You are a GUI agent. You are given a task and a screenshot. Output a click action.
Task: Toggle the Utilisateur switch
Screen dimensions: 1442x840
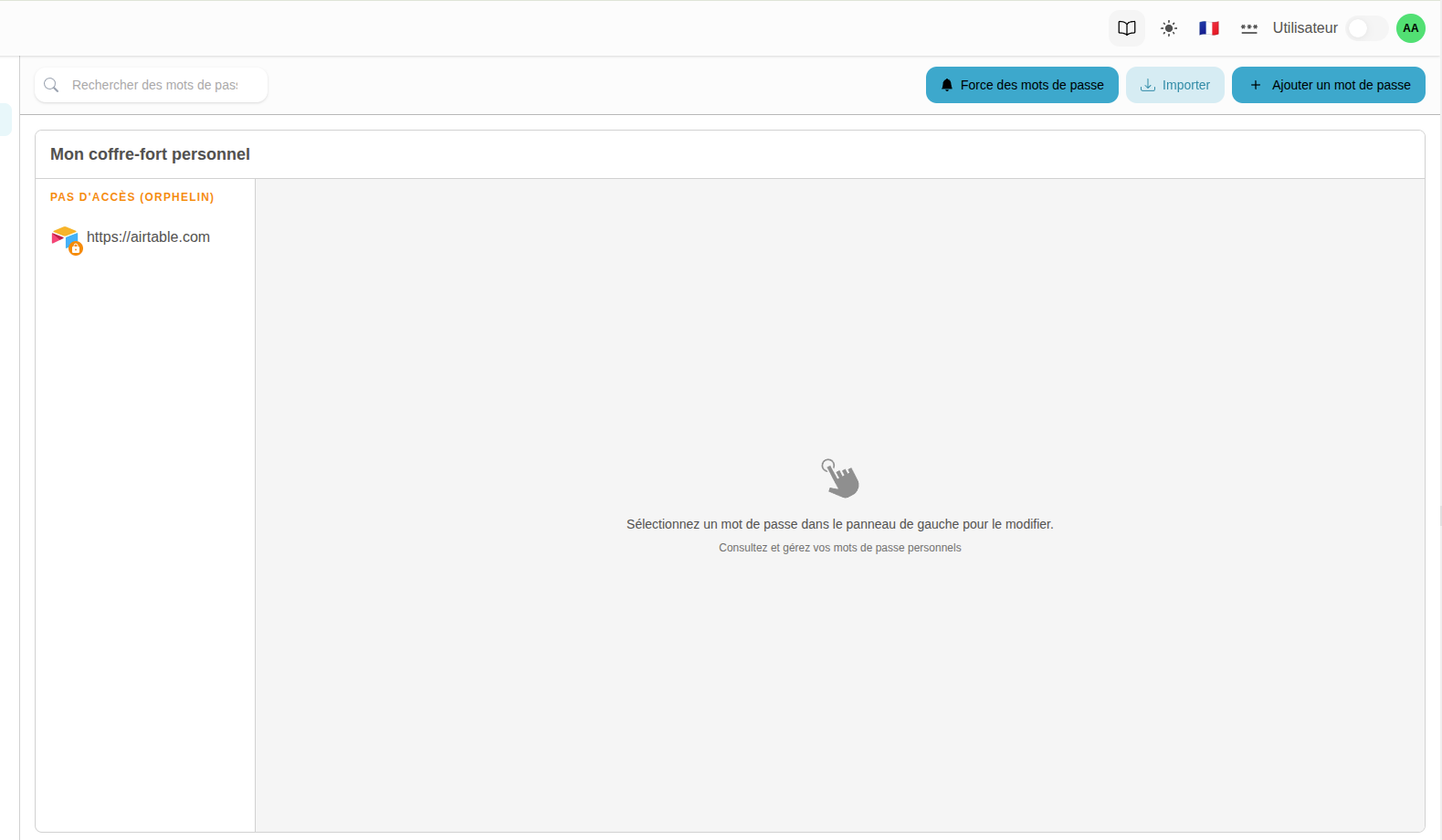[1365, 28]
